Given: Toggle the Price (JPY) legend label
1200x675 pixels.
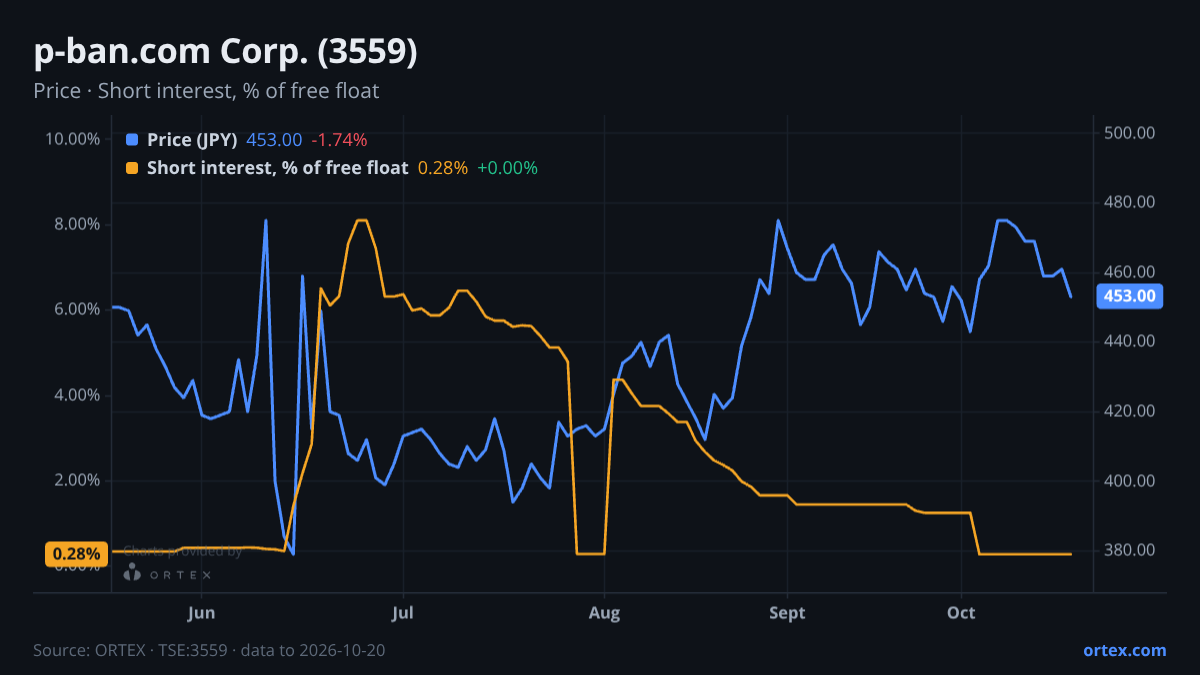Looking at the screenshot, I should [x=192, y=139].
